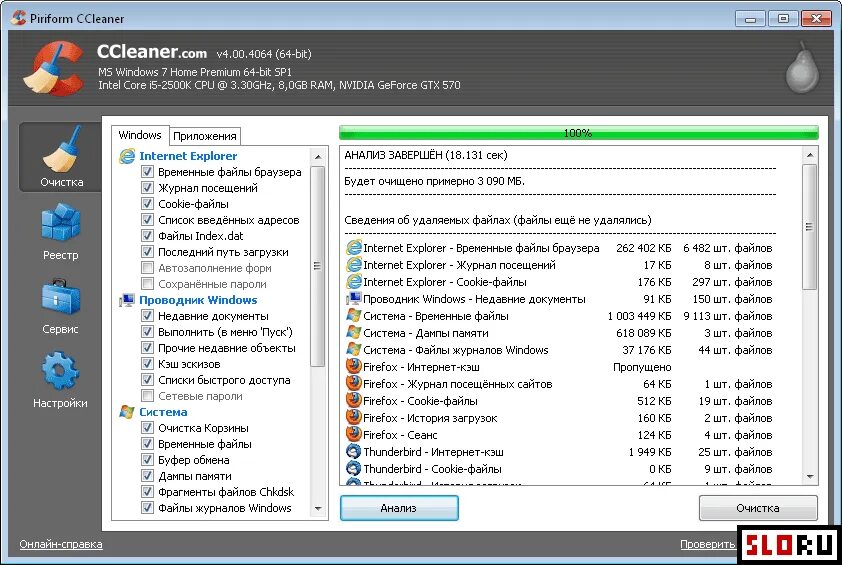Screen dimensions: 842x565
Task: Enable Сохранённые пароли checkbox
Action: pyautogui.click(x=147, y=284)
